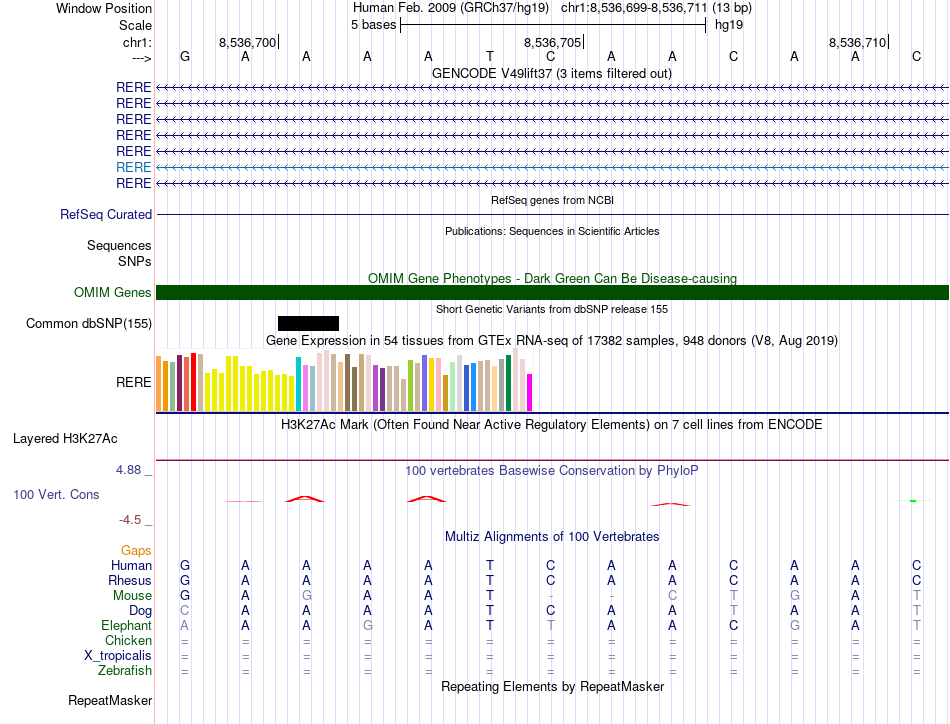The image size is (950, 724).
Task: Click the Chicken species label
Action: [128, 640]
